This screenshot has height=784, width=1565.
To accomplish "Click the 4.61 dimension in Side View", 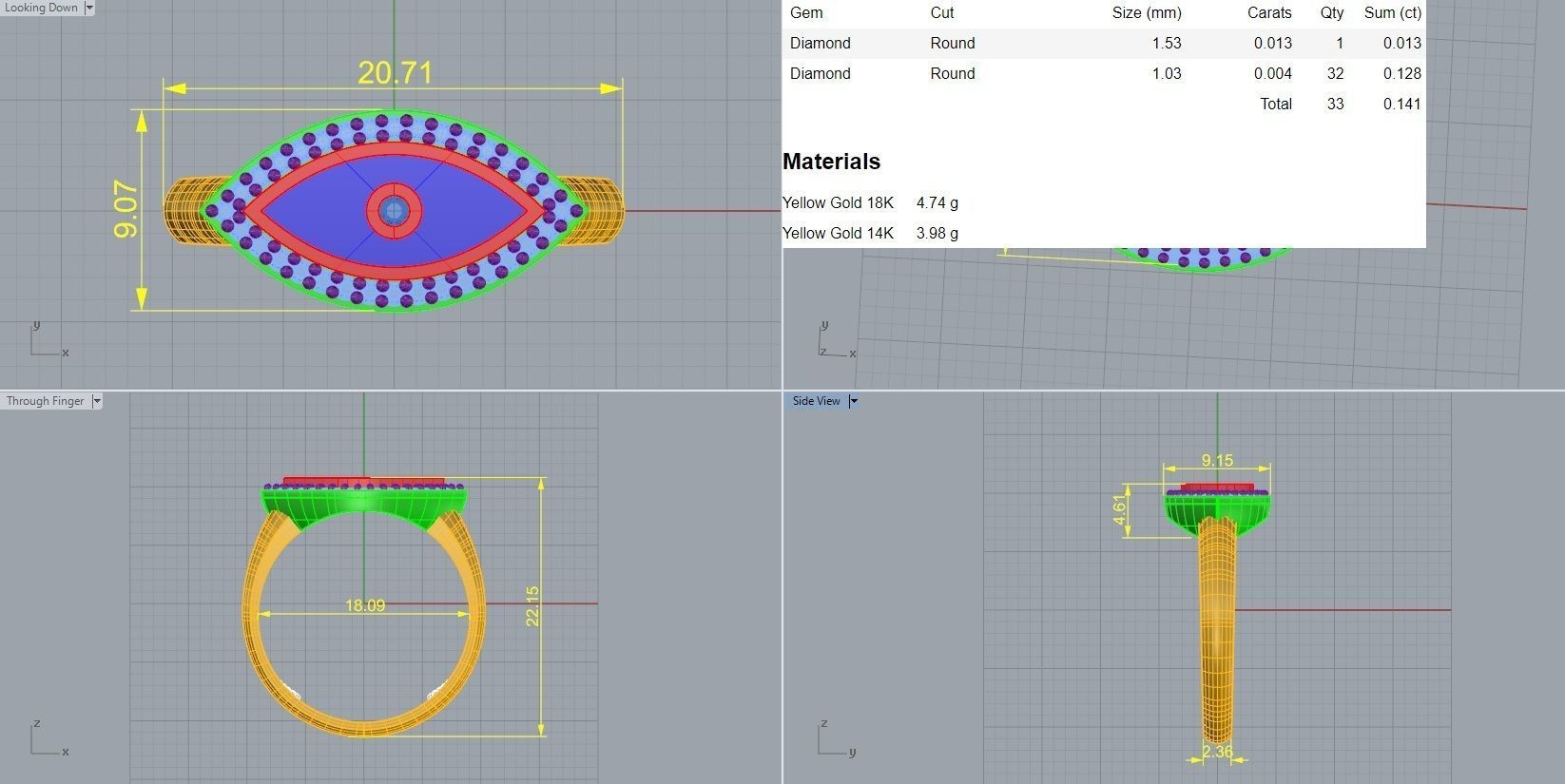I will point(1120,510).
